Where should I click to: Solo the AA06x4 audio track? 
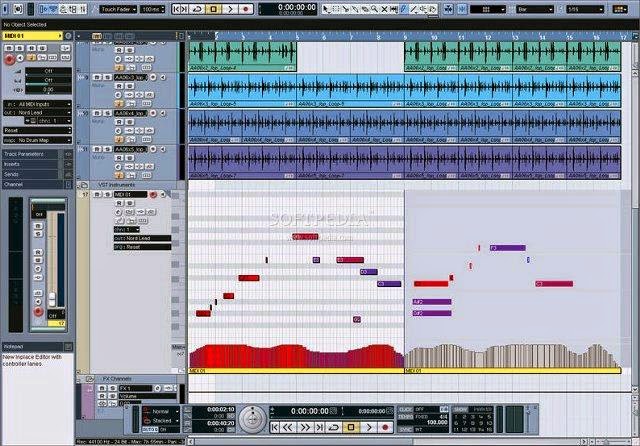point(107,113)
